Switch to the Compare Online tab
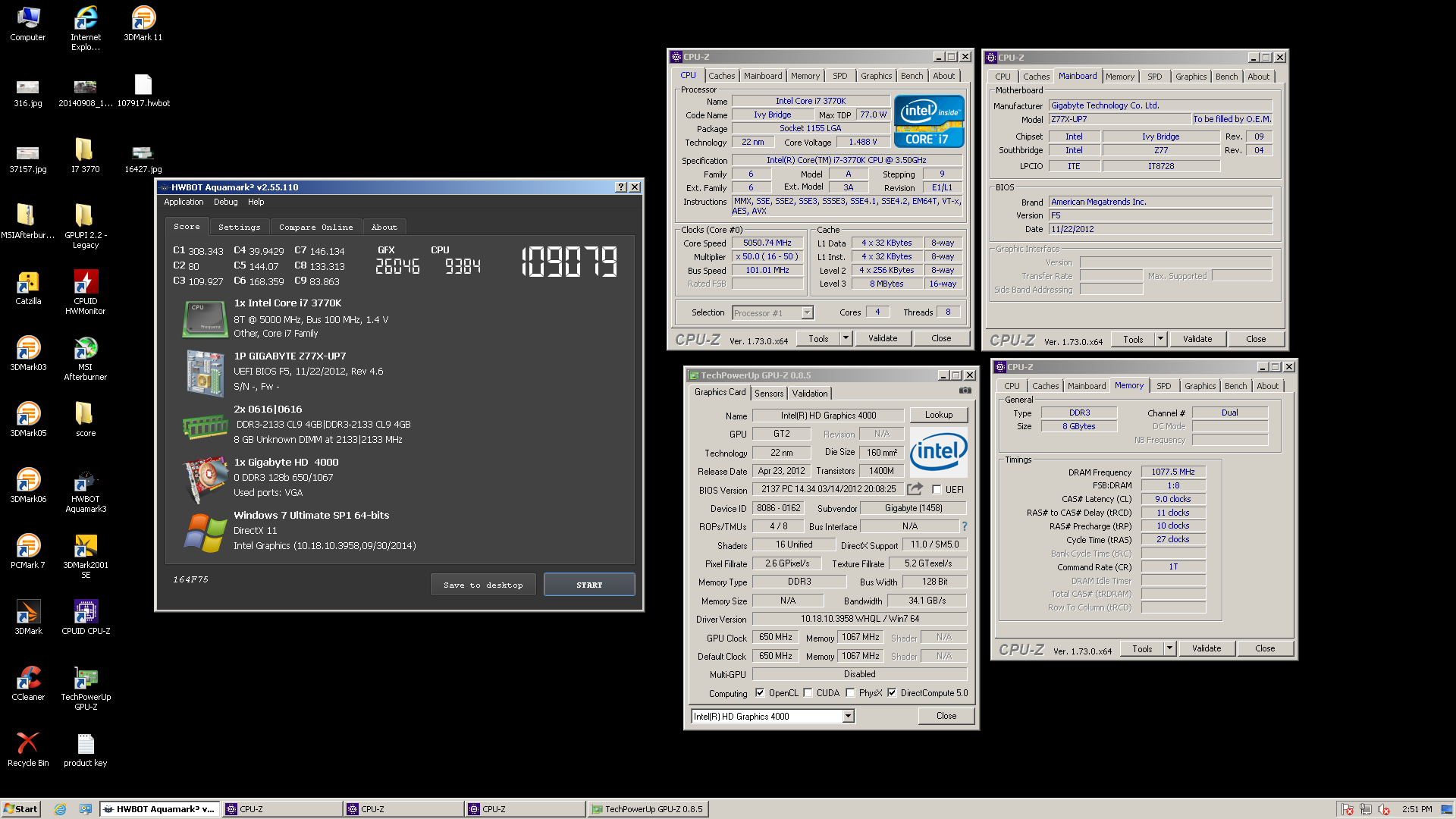Viewport: 1456px width, 819px height. 315,227
